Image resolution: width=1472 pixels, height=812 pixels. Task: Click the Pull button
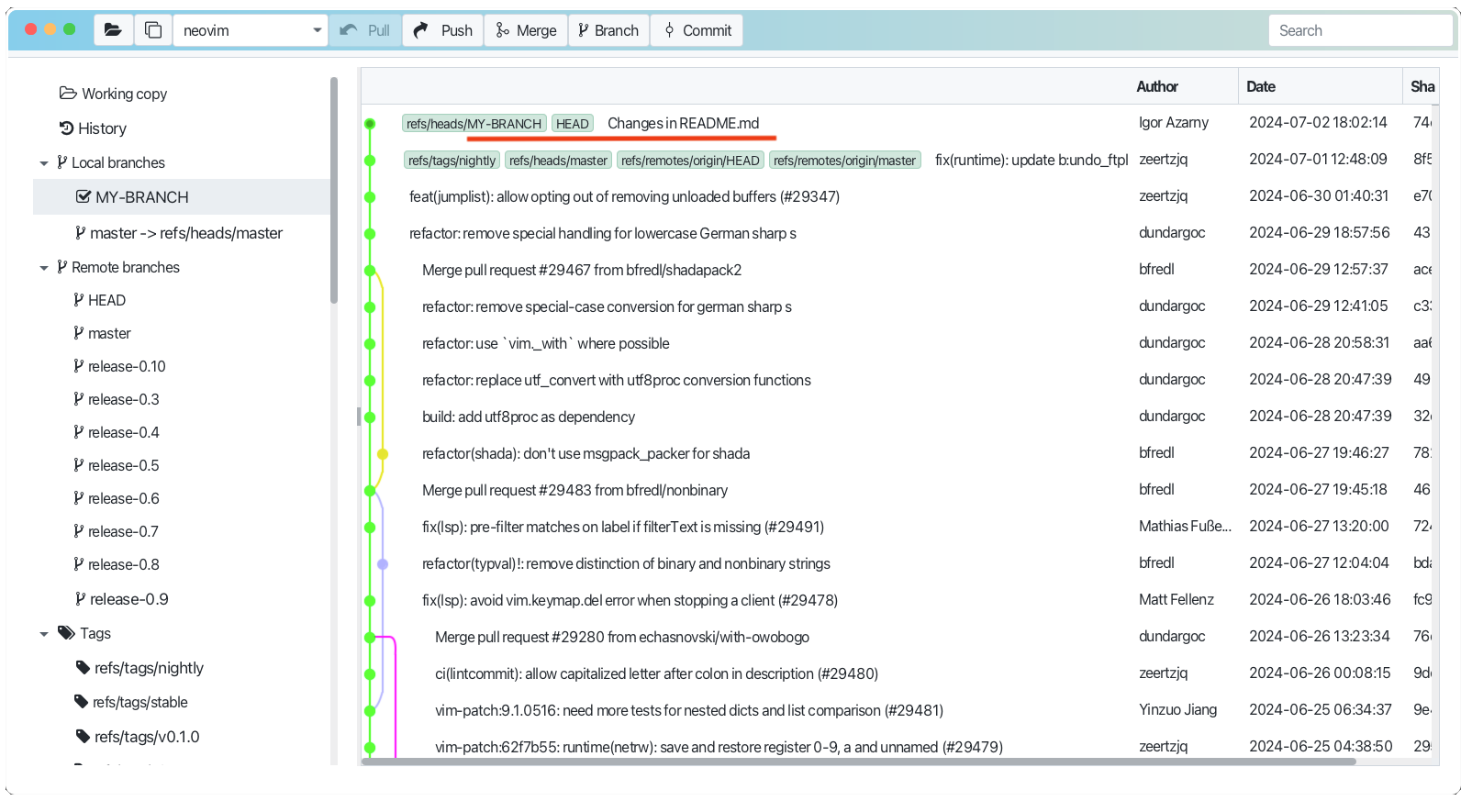tap(365, 30)
